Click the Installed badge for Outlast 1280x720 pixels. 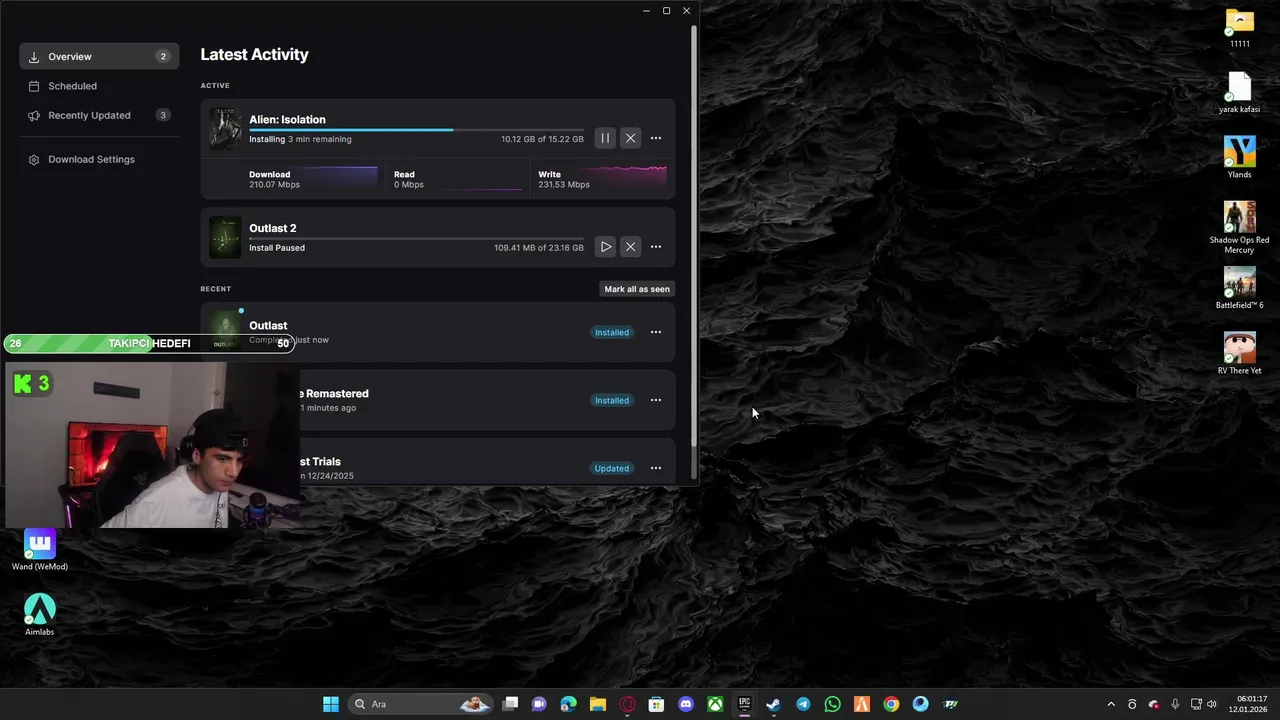tap(612, 332)
